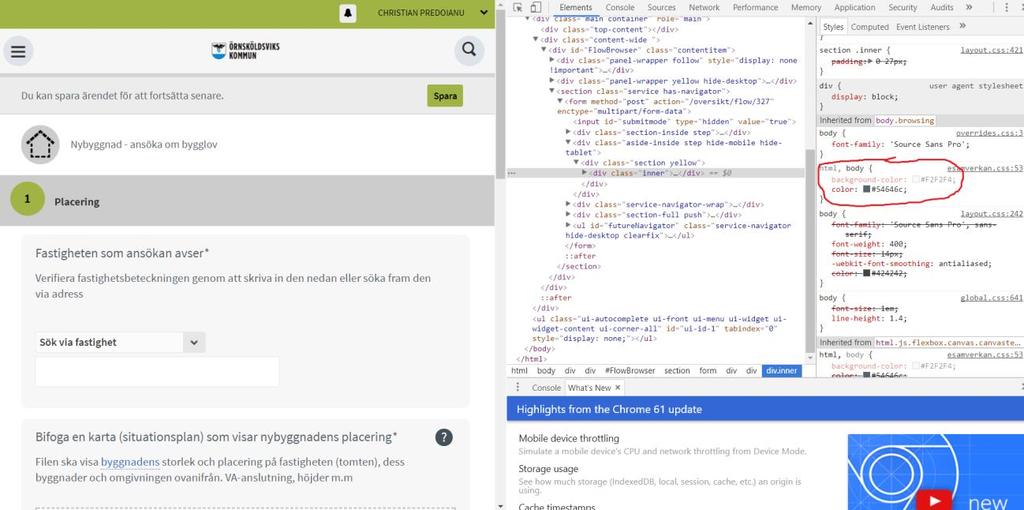Screen dimensions: 1024x510
Task: Open the Application tab
Action: click(x=854, y=7)
